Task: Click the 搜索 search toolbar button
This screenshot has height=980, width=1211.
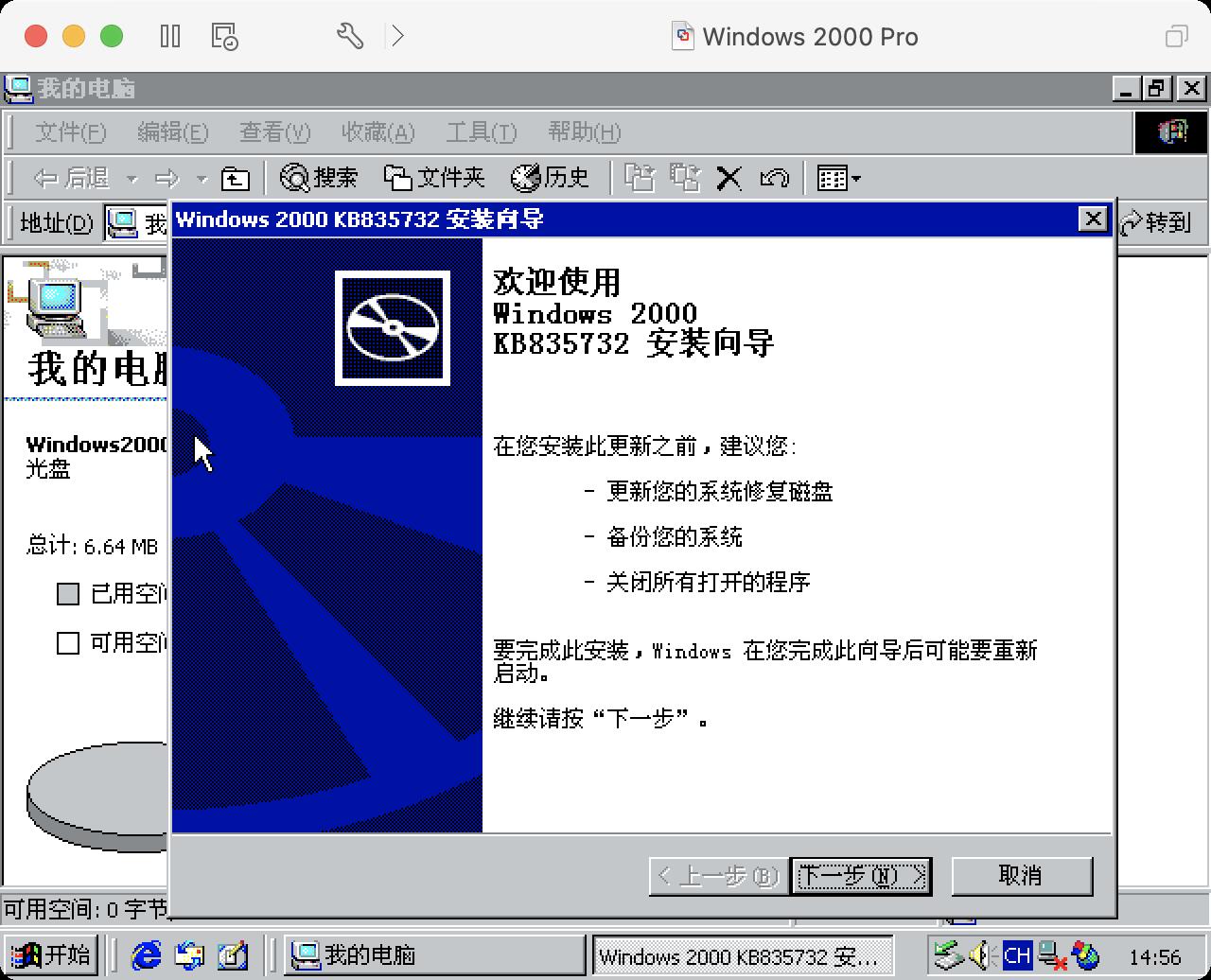Action: click(320, 178)
